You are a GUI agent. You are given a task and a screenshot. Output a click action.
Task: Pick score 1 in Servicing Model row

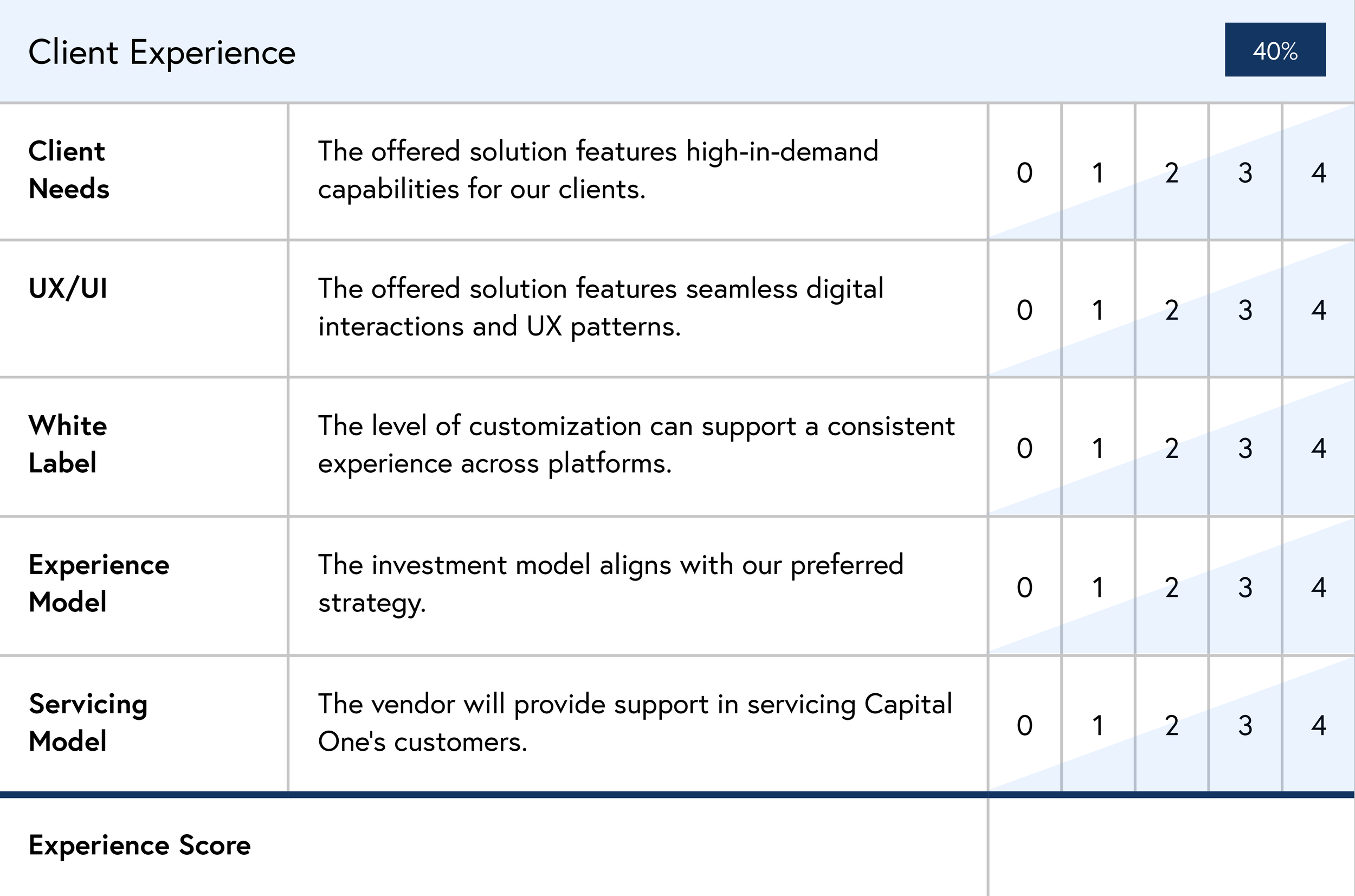(x=1098, y=726)
